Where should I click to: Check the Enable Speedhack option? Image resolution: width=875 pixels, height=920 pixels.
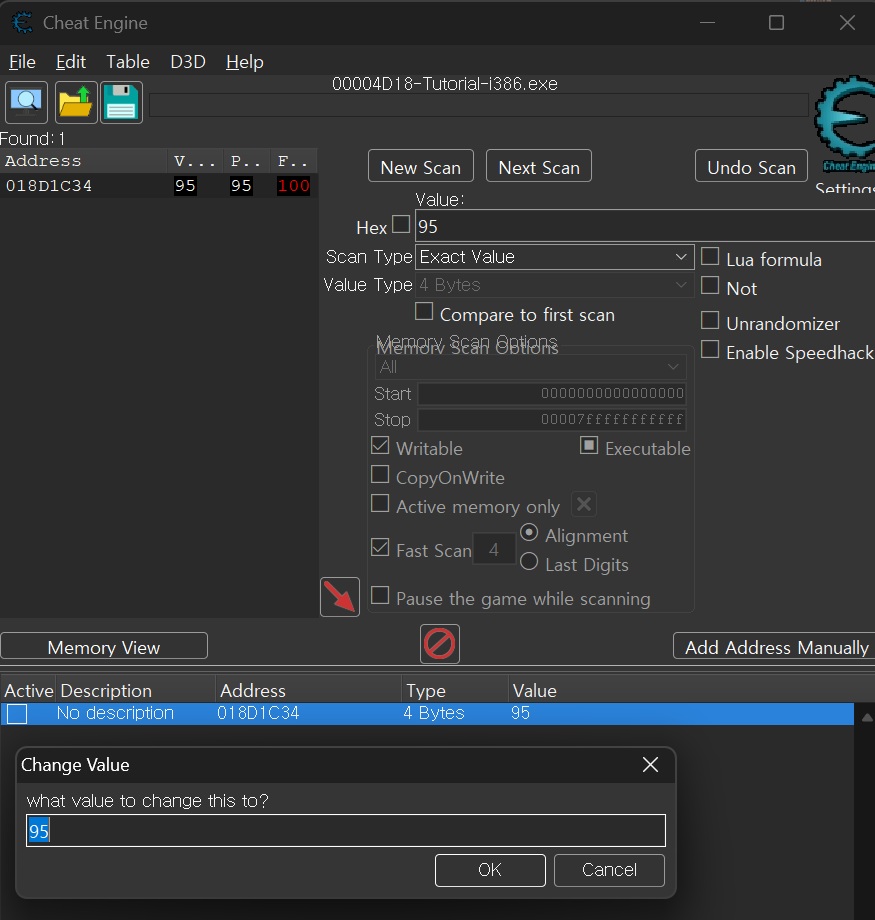(x=710, y=350)
